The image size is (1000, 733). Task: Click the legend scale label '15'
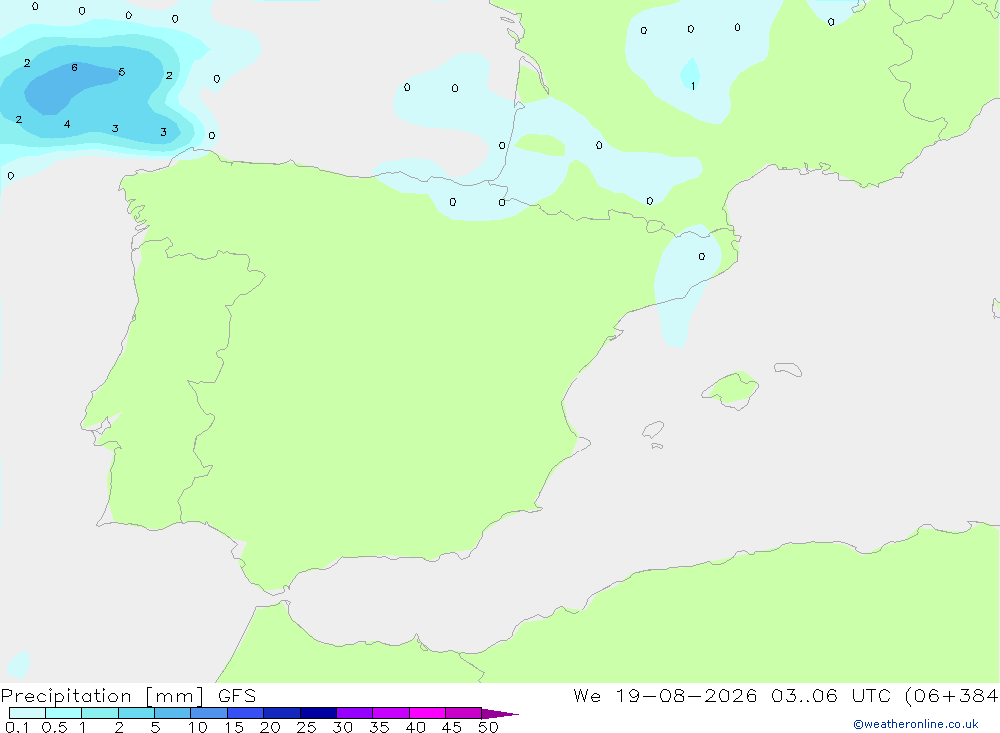(x=234, y=727)
